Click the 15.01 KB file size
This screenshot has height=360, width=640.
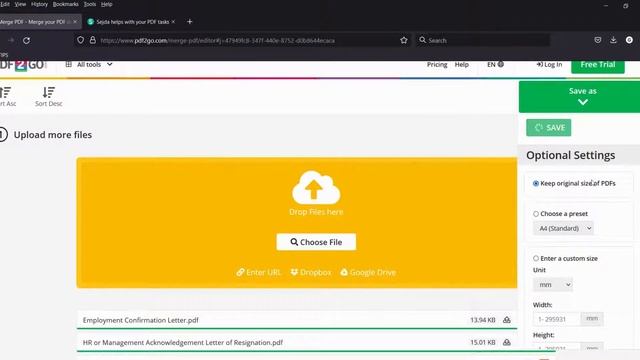coord(482,342)
